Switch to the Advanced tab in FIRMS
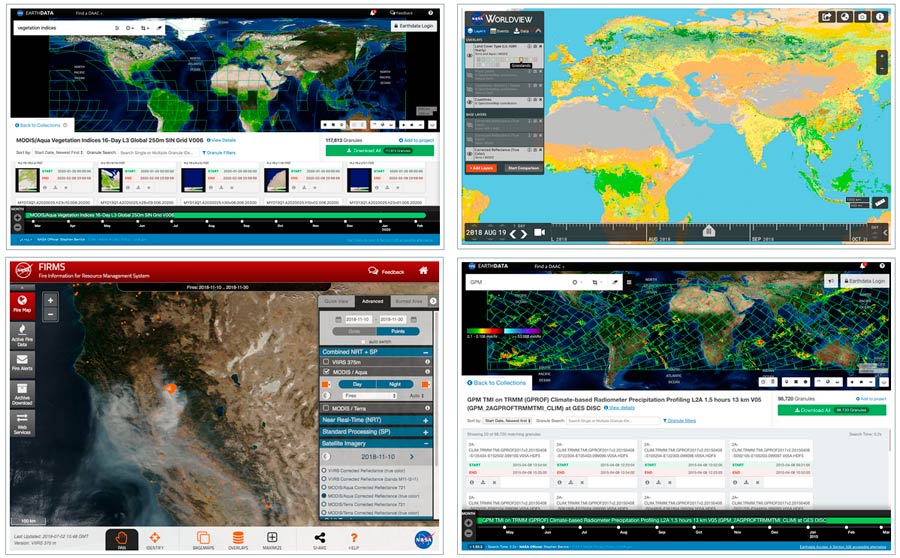Screen dimensions: 900x558 click(x=373, y=301)
